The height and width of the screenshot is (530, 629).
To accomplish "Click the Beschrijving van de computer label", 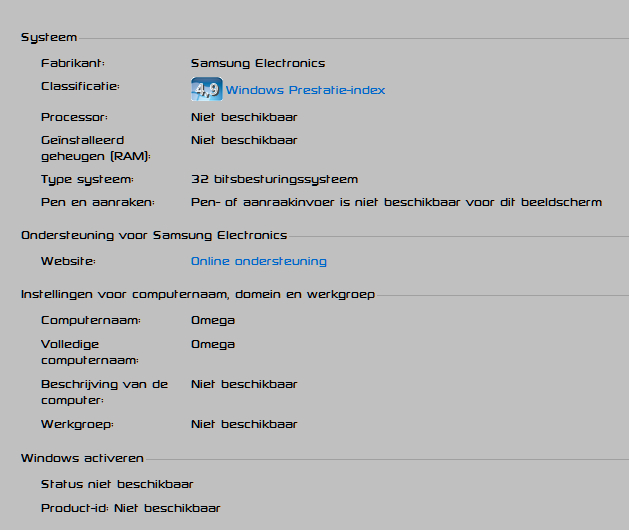I will 104,392.
